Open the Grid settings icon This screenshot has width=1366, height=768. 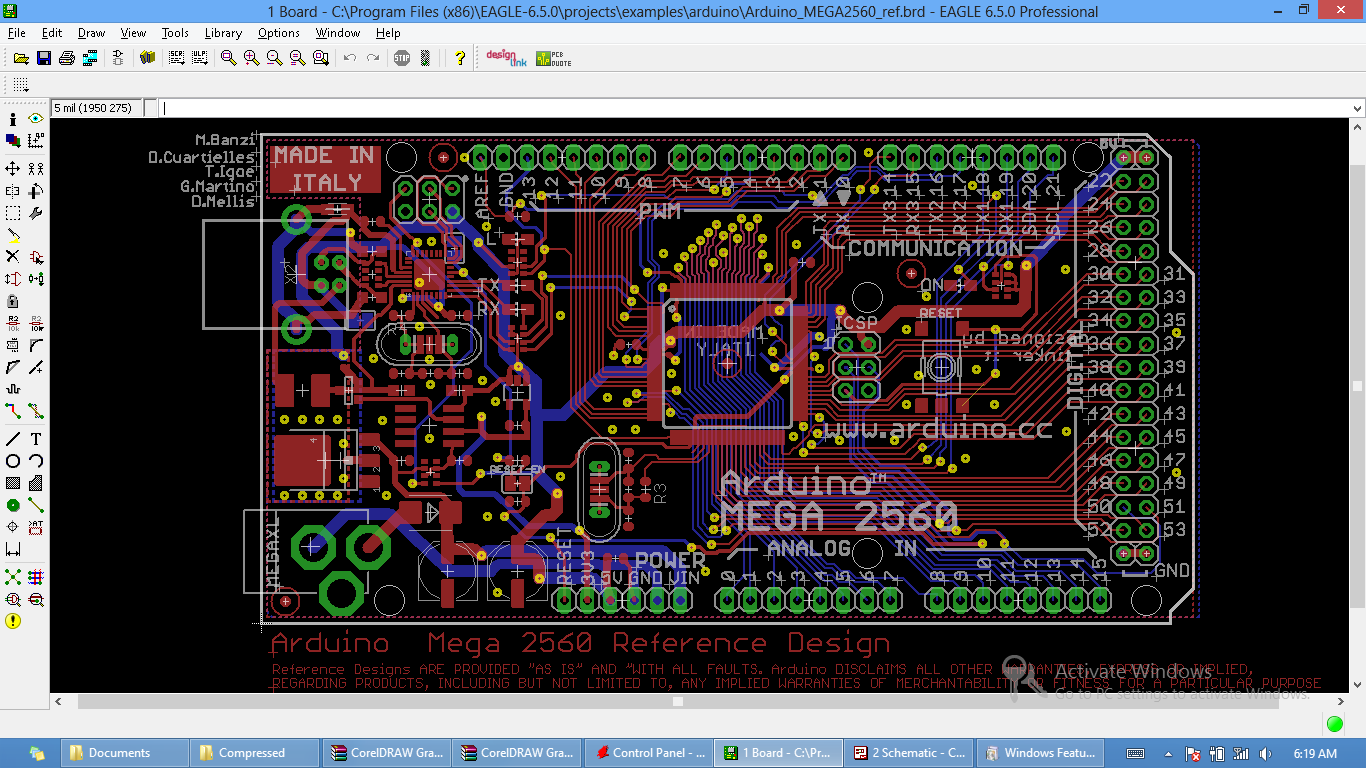21,85
